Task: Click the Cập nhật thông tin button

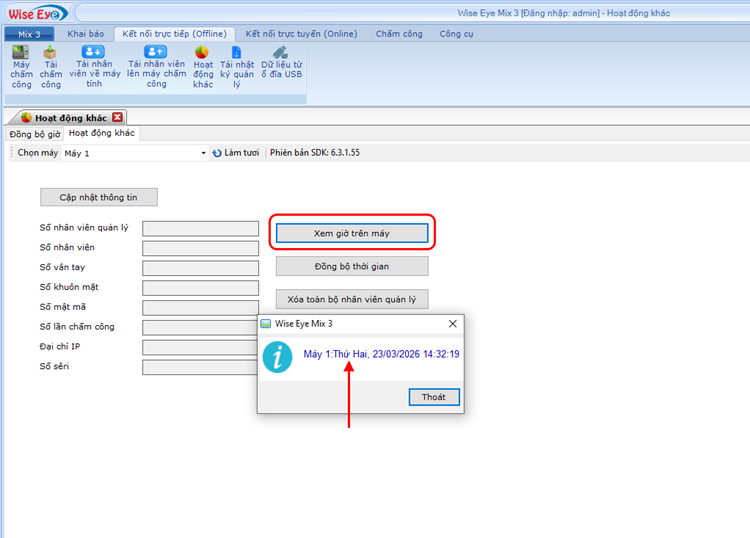Action: click(x=98, y=197)
